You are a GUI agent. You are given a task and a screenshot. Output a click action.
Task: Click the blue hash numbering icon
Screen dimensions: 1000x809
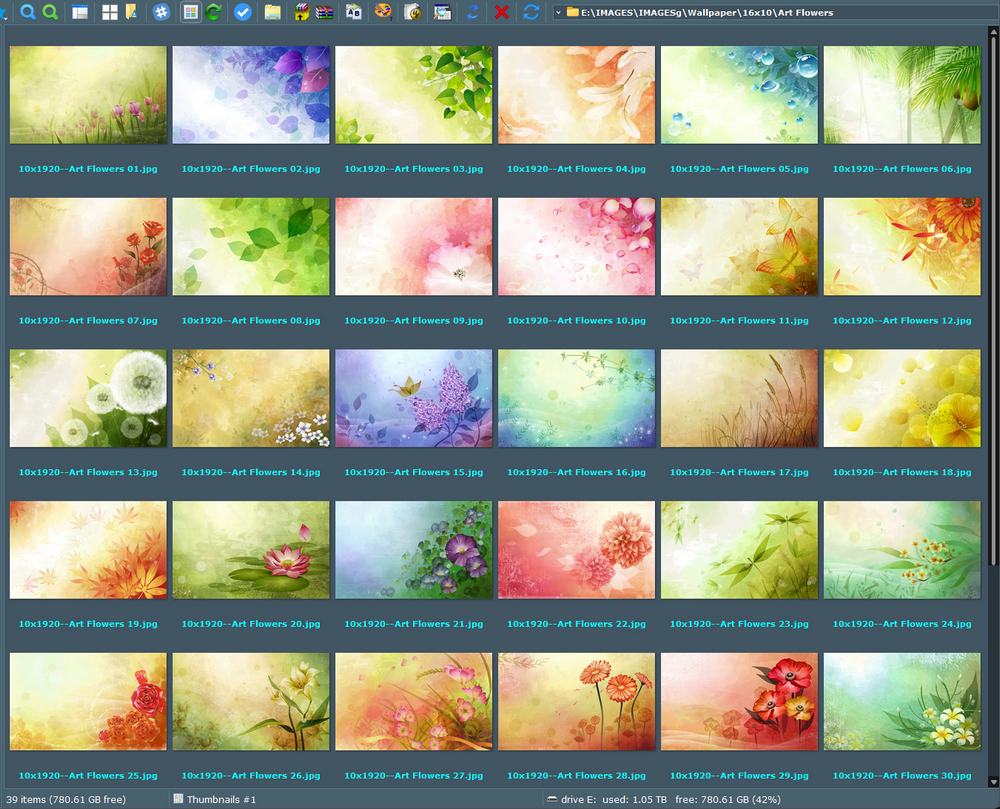(x=163, y=13)
